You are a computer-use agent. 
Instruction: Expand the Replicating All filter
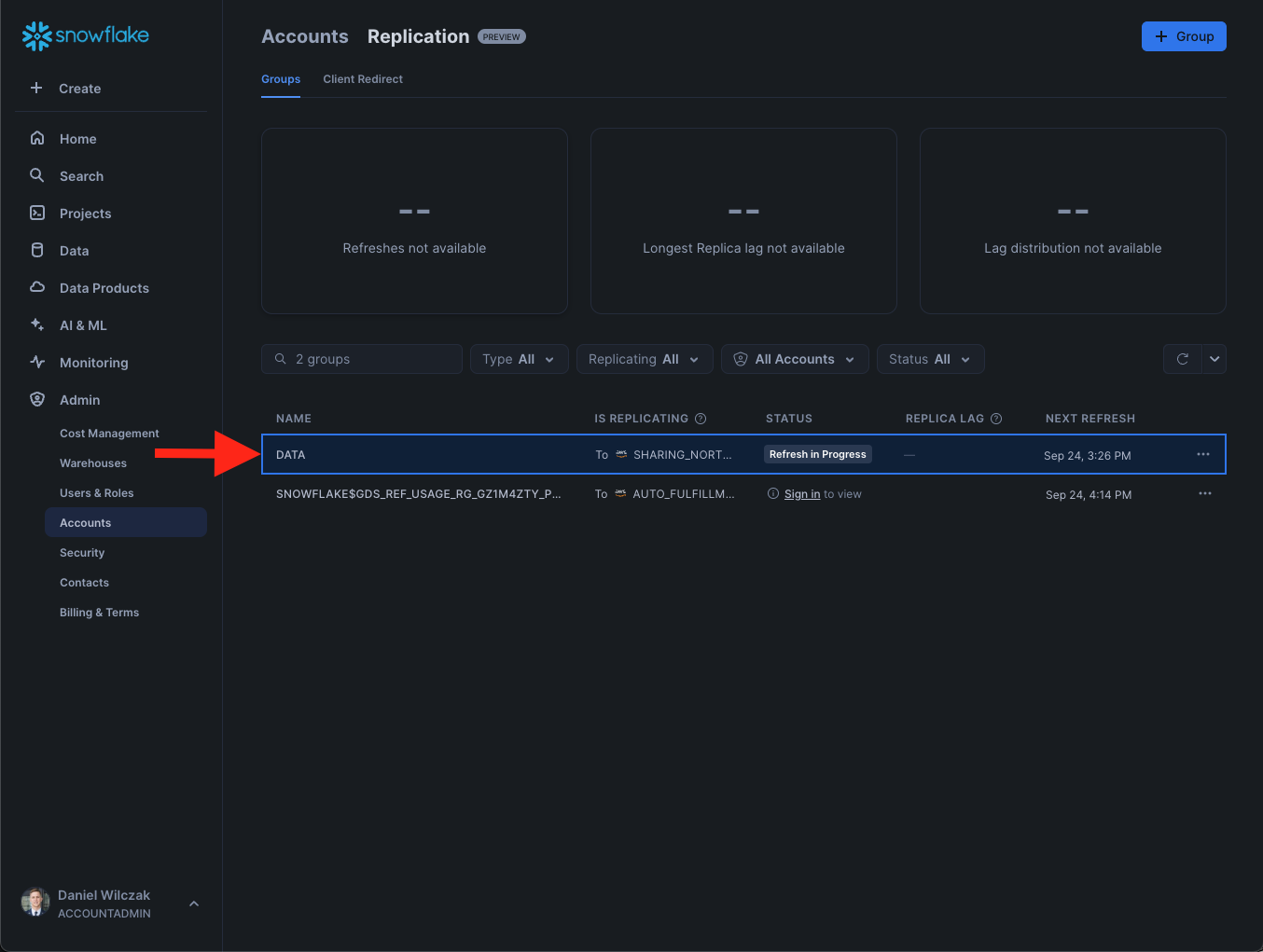pyautogui.click(x=644, y=359)
